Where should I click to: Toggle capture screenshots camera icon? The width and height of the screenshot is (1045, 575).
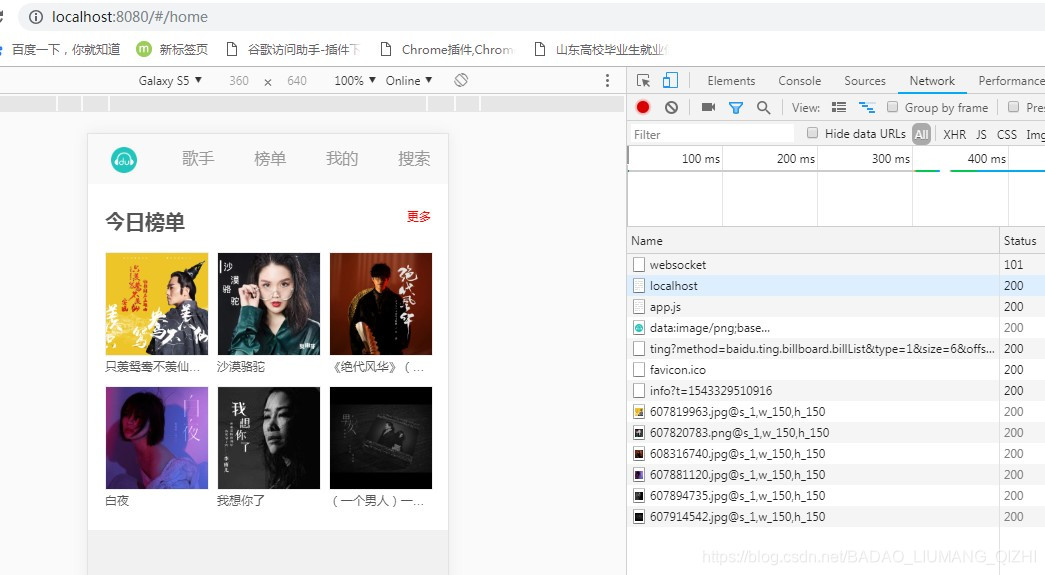[x=708, y=107]
